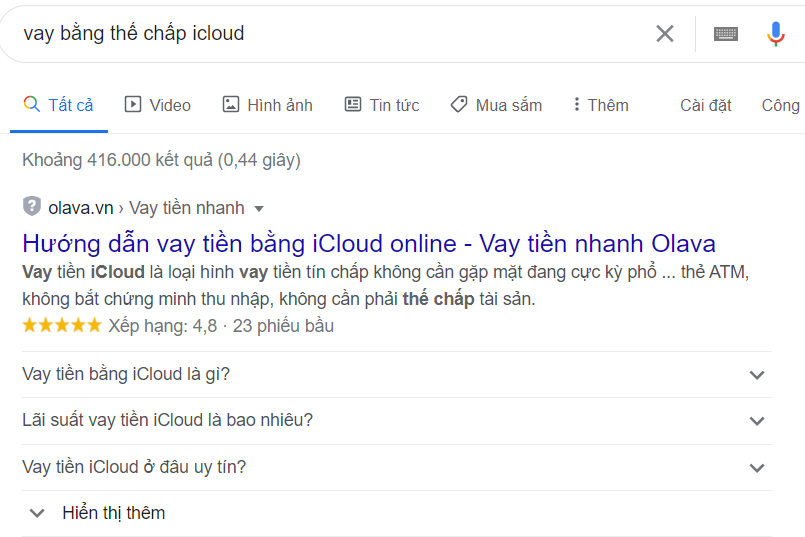Open the on-screen keyboard input tool

tap(726, 34)
